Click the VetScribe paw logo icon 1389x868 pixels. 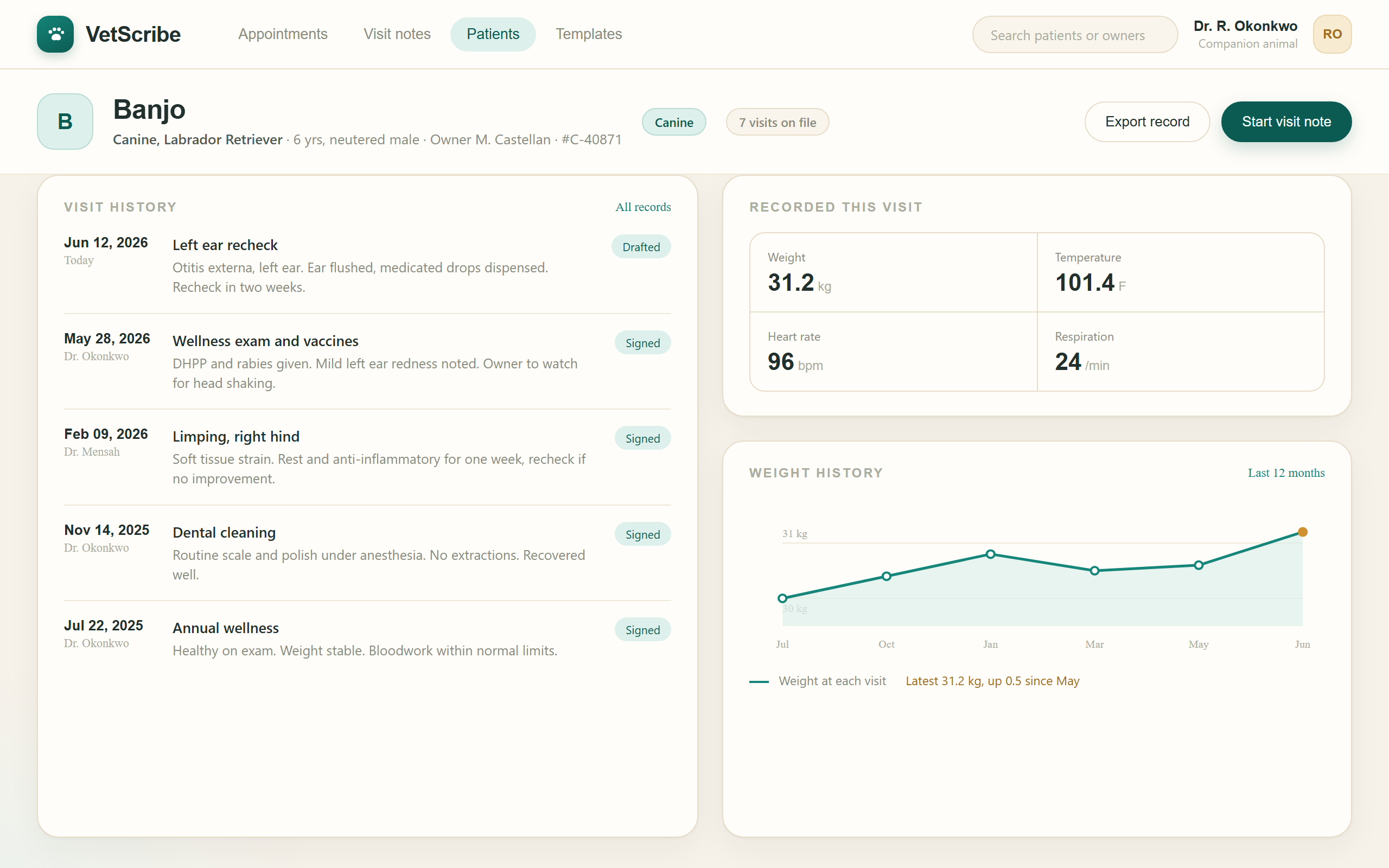click(x=55, y=34)
